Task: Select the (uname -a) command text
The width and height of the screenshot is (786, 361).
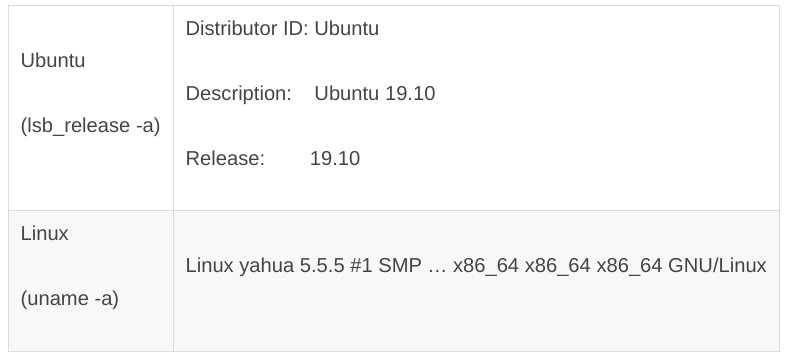Action: 70,298
